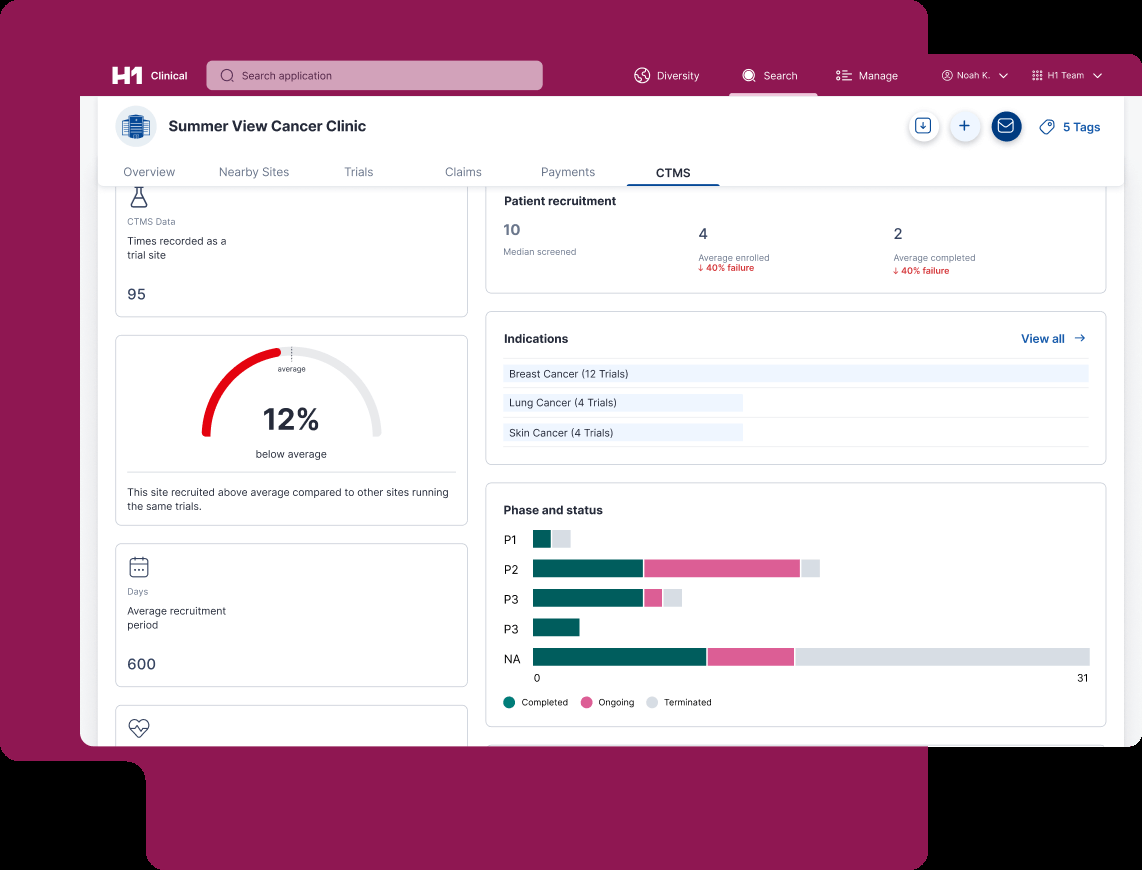1142x870 pixels.
Task: Click the flask CTMS Data icon
Action: tap(138, 197)
